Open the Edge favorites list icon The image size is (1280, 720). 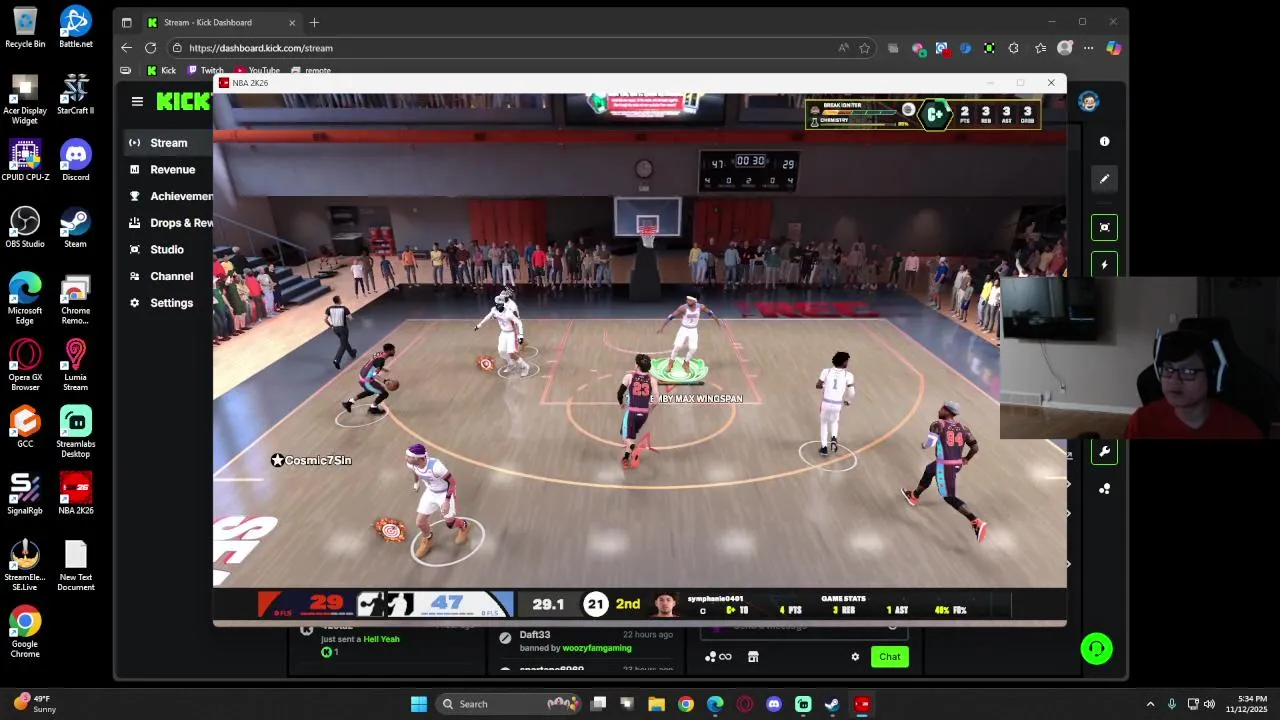(x=1041, y=48)
